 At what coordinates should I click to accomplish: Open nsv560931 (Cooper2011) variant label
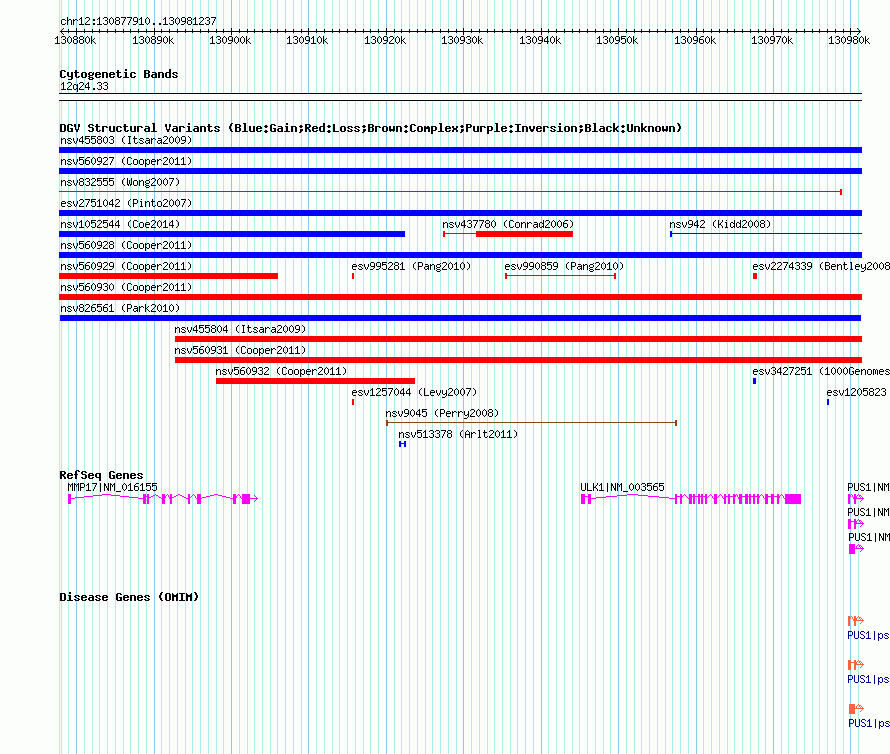coord(240,350)
